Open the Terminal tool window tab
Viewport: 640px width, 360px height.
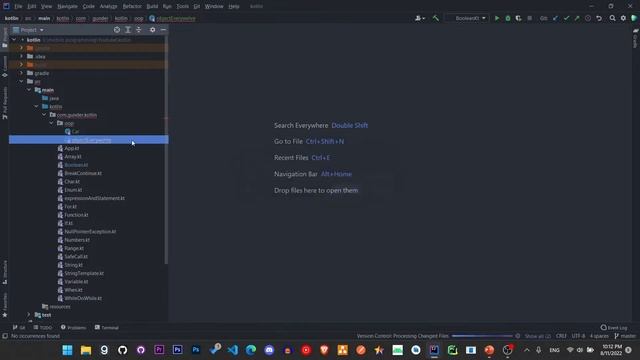pyautogui.click(x=107, y=328)
